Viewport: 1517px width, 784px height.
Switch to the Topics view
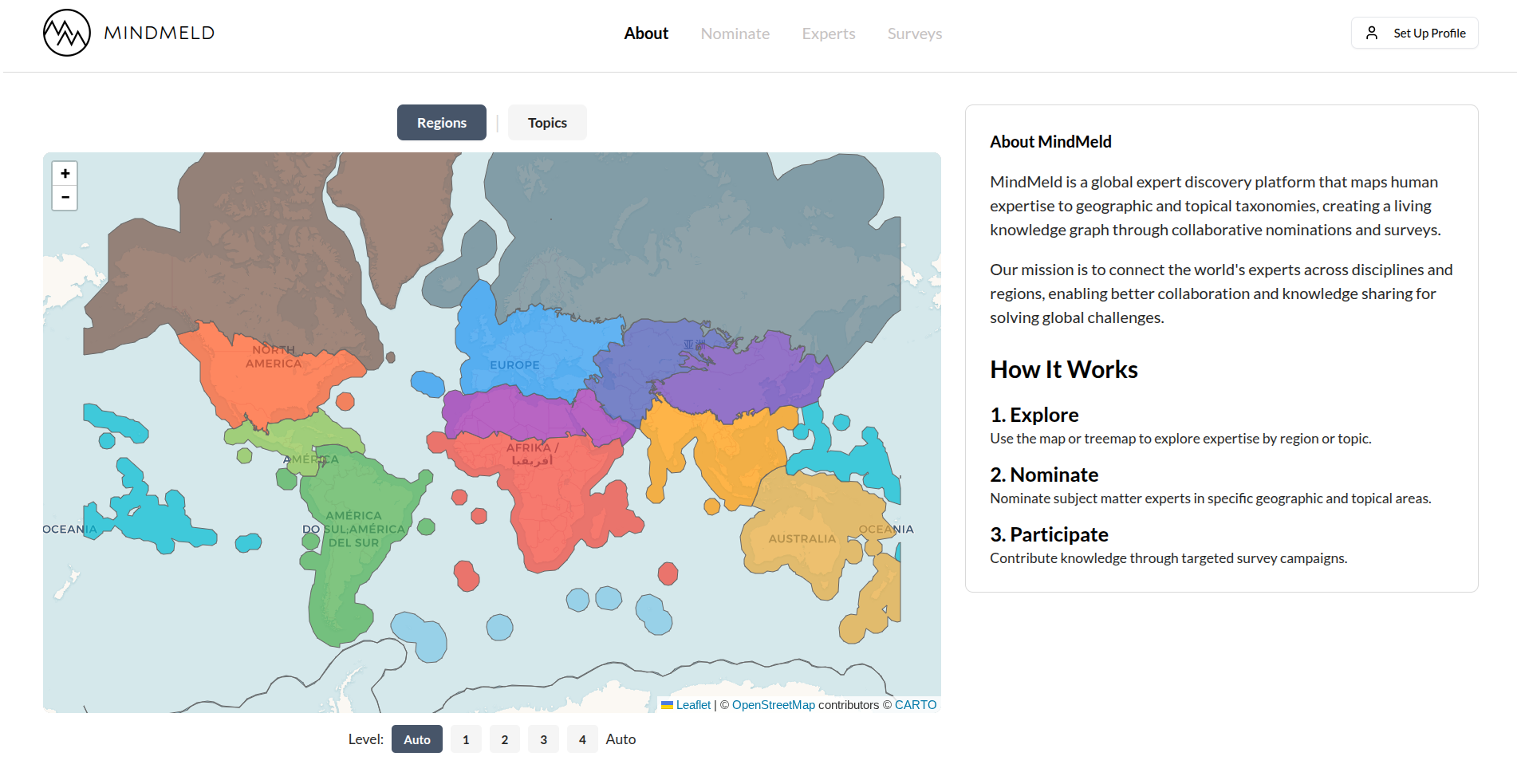(547, 123)
